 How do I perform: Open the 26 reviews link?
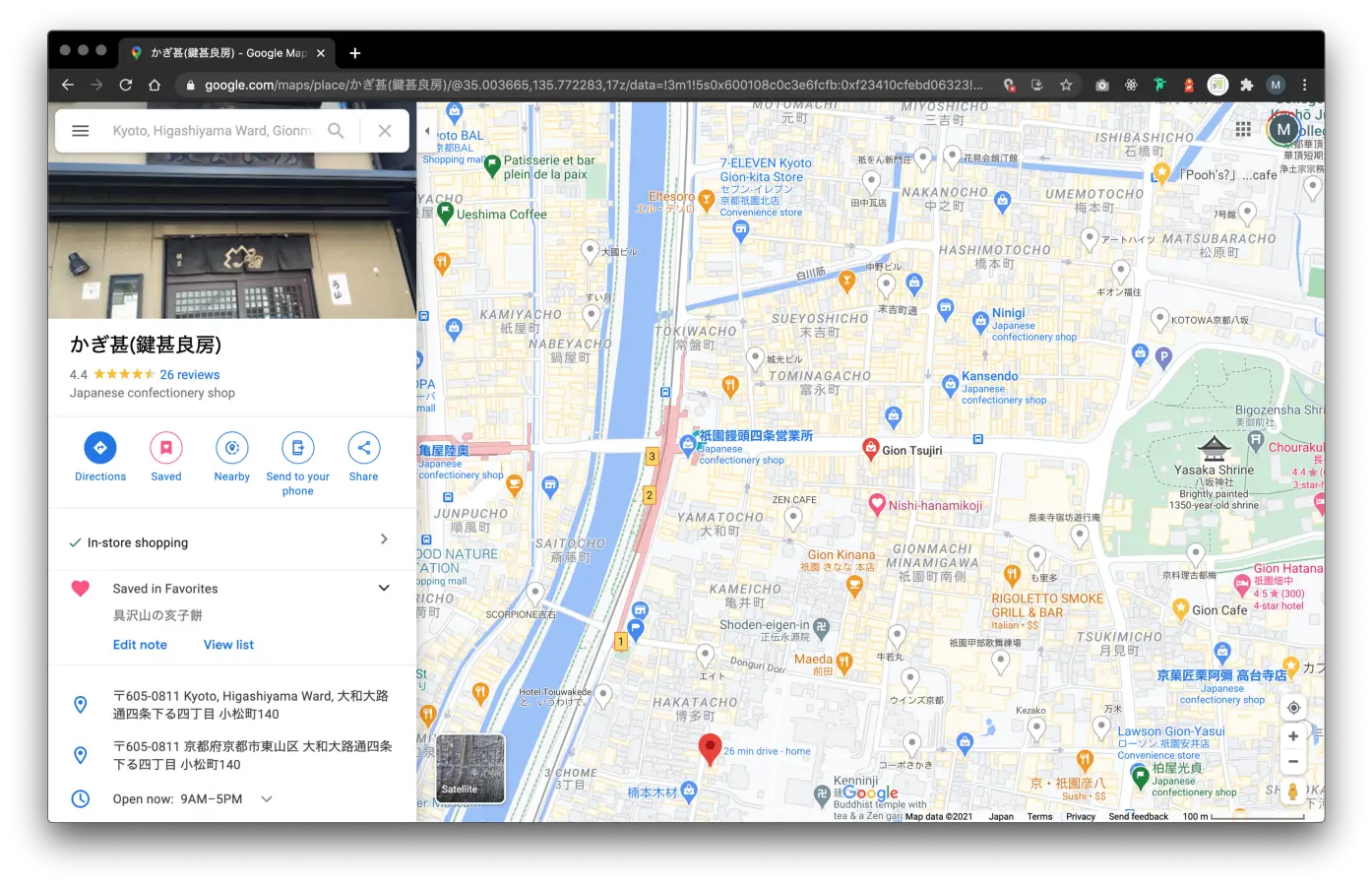click(x=190, y=375)
